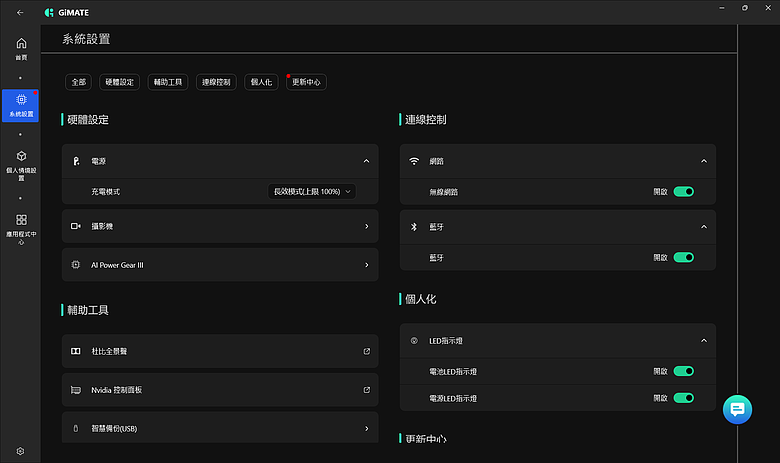Collapse the 藍牙 section chevron
This screenshot has width=780, height=463.
[704, 227]
